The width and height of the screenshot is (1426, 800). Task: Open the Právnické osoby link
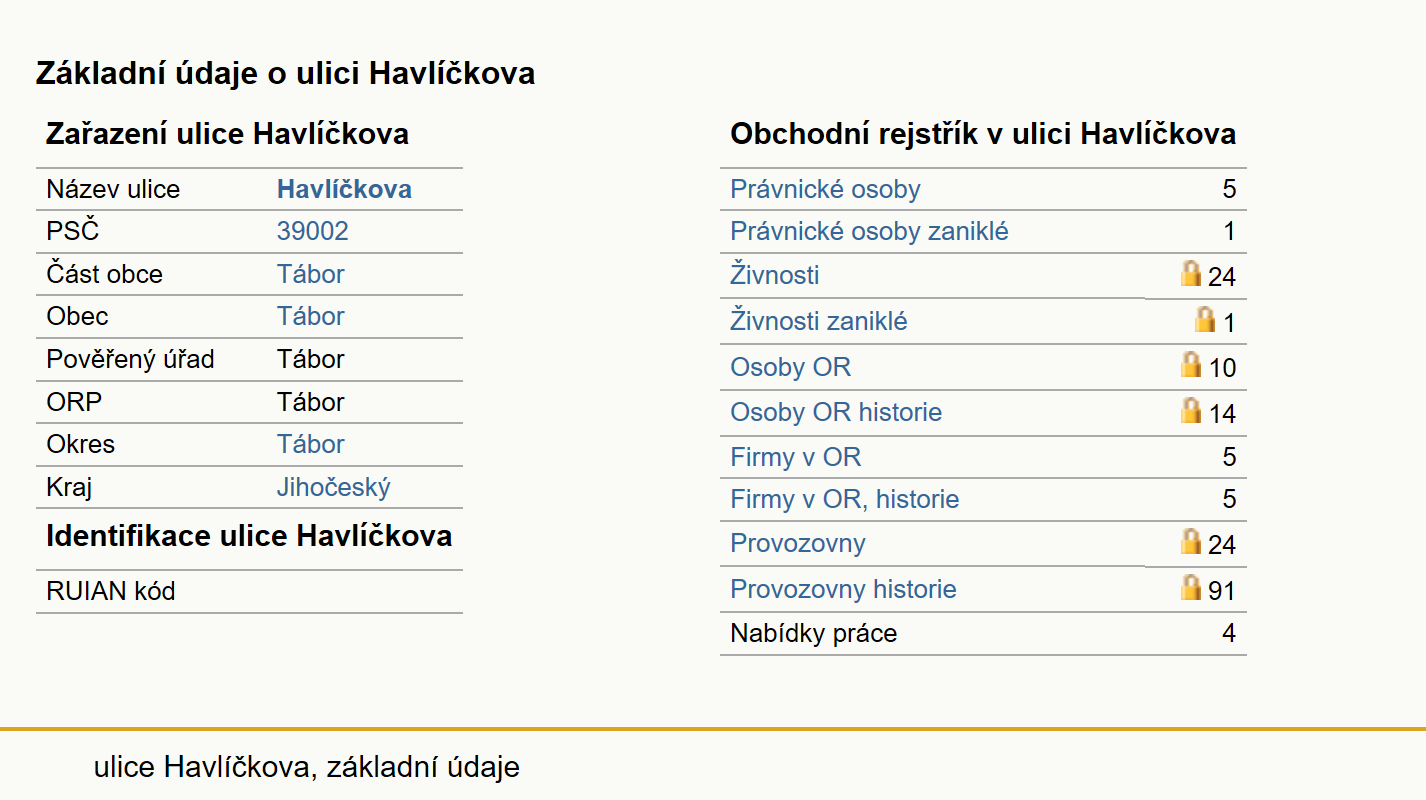click(x=825, y=189)
